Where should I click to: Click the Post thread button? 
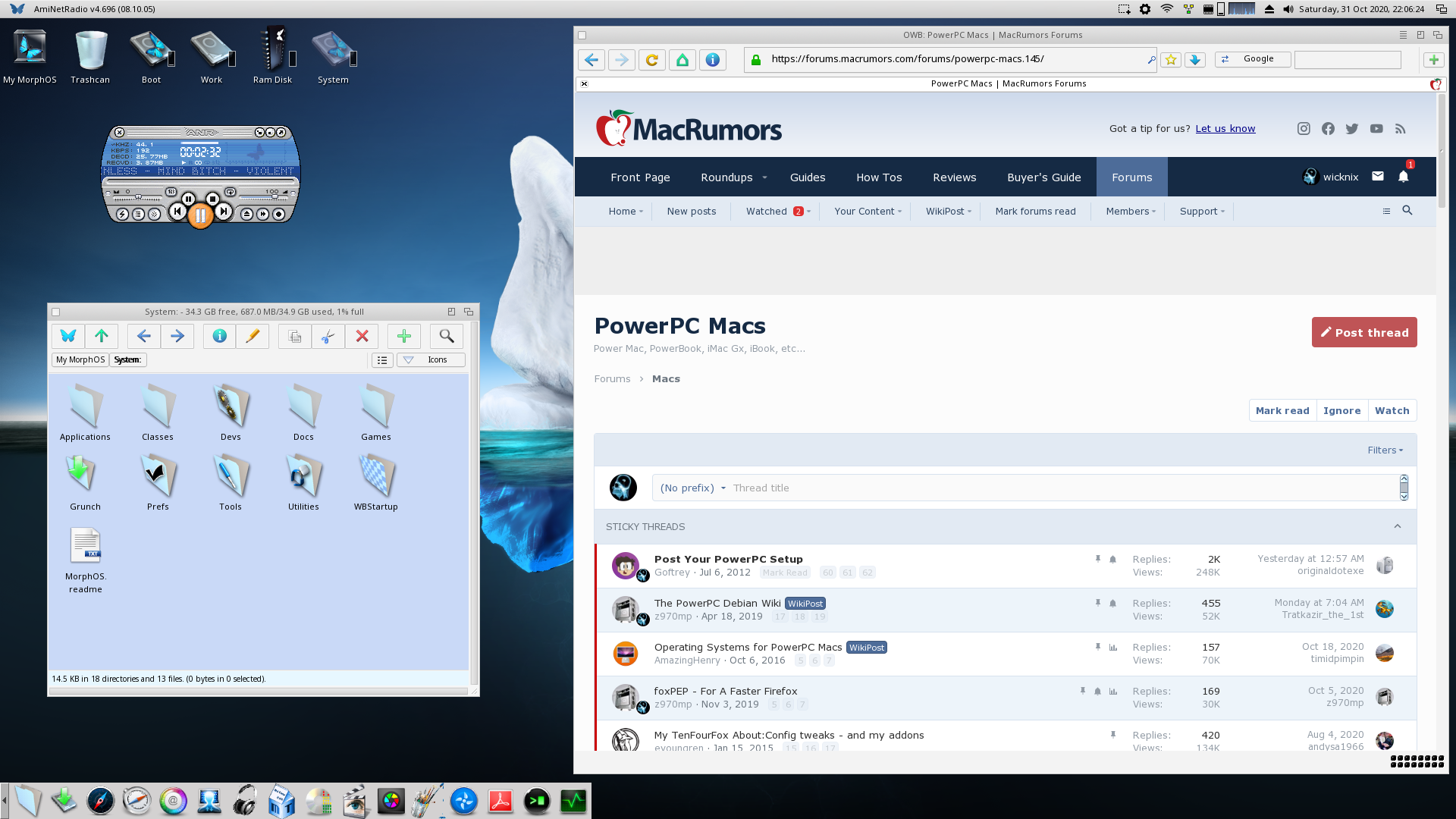coord(1363,332)
